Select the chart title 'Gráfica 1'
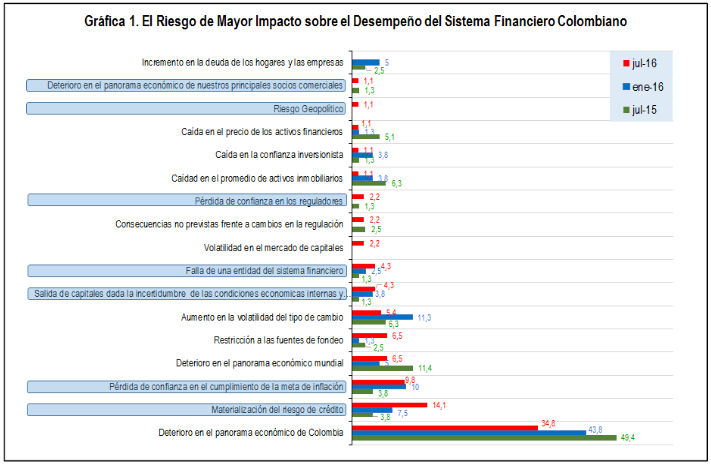Screen dimensions: 711x465 click(355, 21)
